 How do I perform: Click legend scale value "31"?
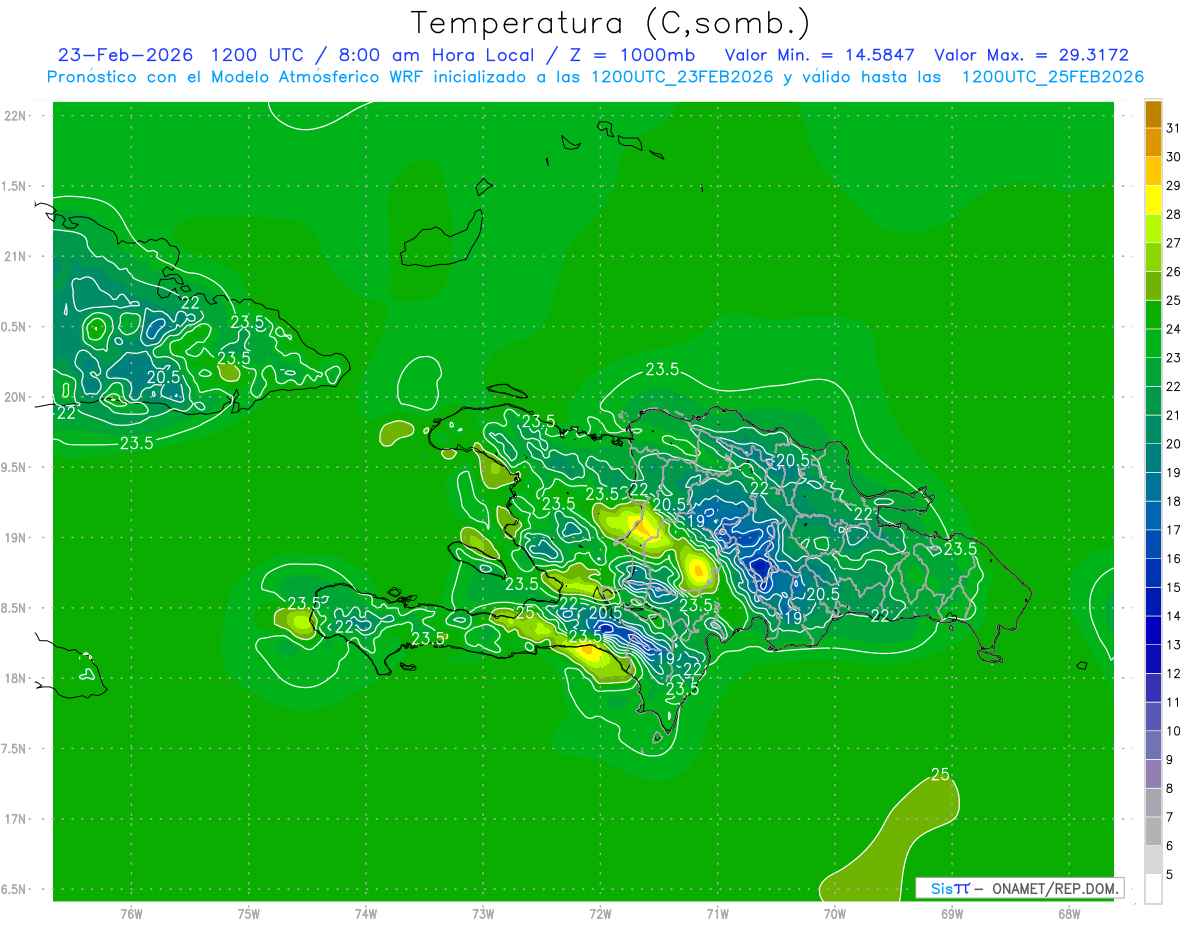pyautogui.click(x=1174, y=128)
